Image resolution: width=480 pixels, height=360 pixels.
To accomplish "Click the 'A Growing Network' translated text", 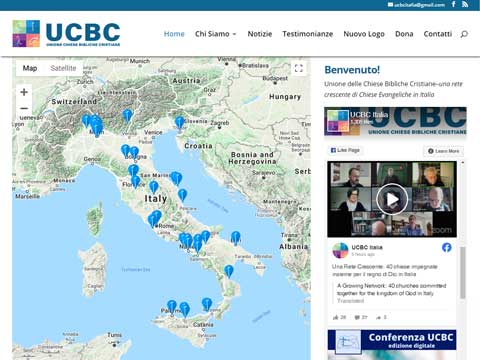I will pyautogui.click(x=391, y=289).
